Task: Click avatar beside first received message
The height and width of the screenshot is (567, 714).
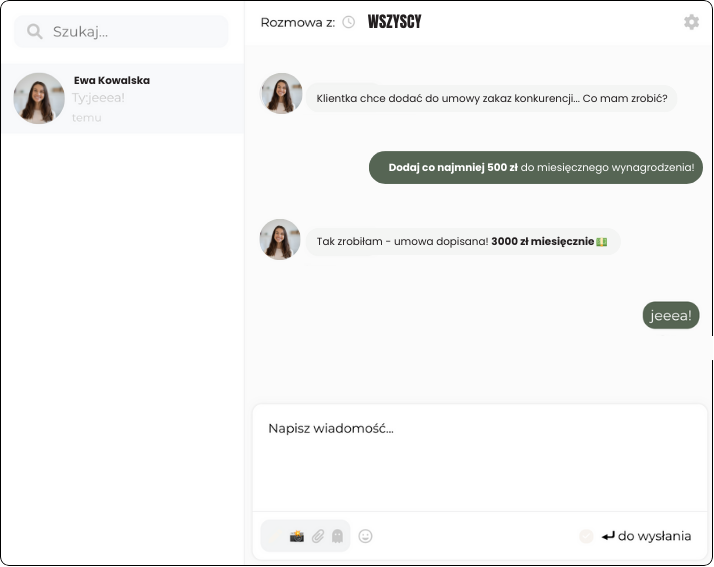Action: (x=281, y=93)
